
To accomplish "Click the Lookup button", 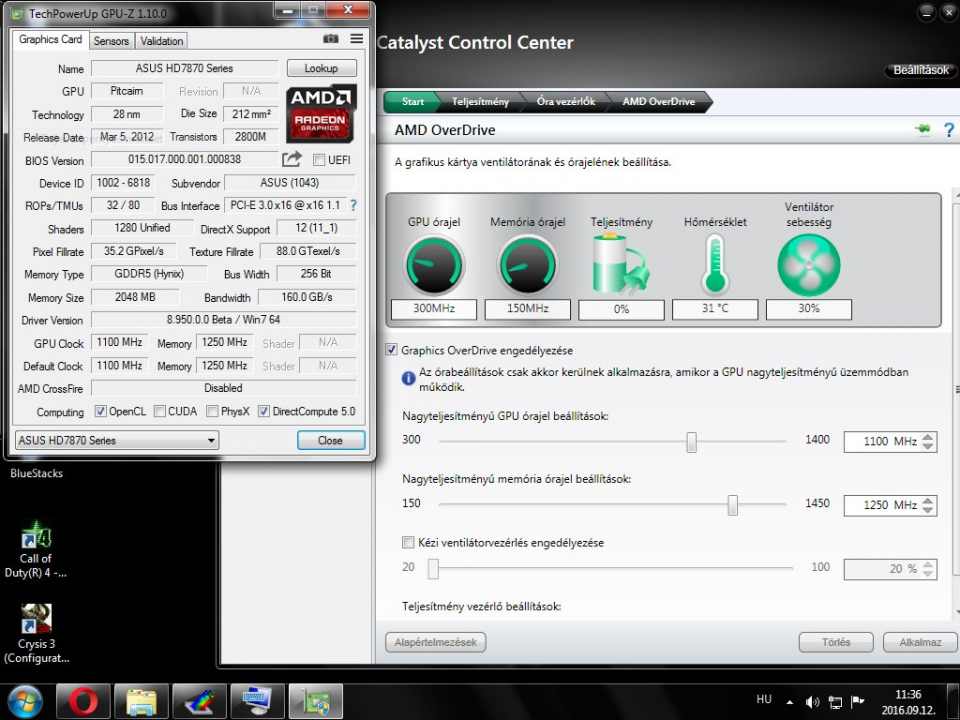I will 321,68.
